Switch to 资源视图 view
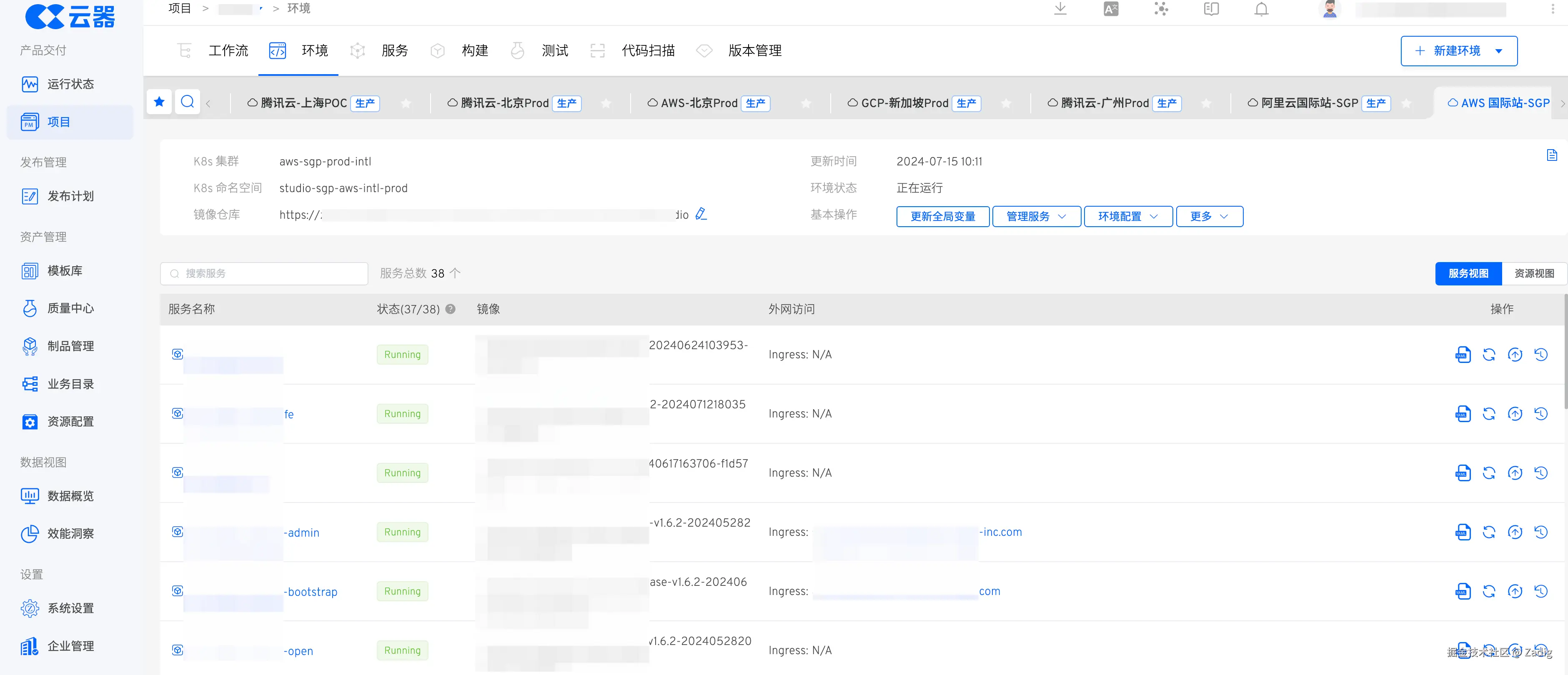1568x675 pixels. coord(1534,273)
